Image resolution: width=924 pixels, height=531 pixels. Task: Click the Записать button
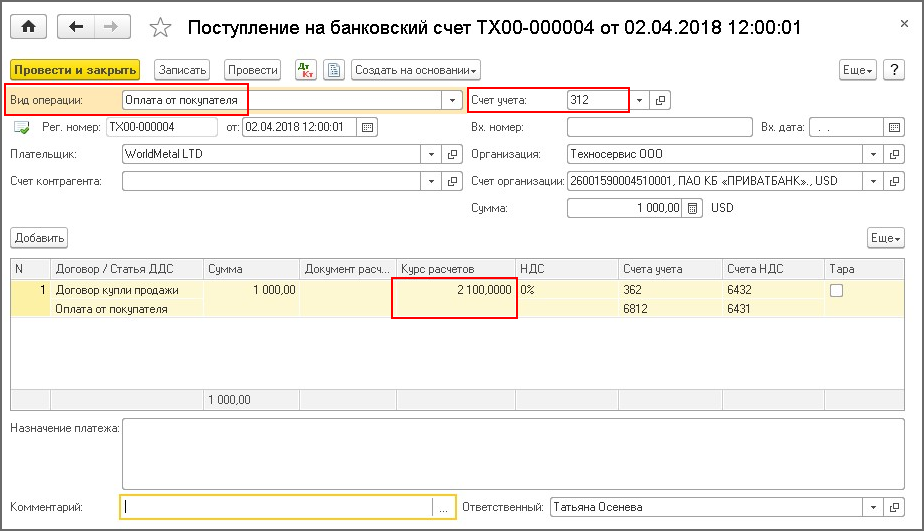182,70
